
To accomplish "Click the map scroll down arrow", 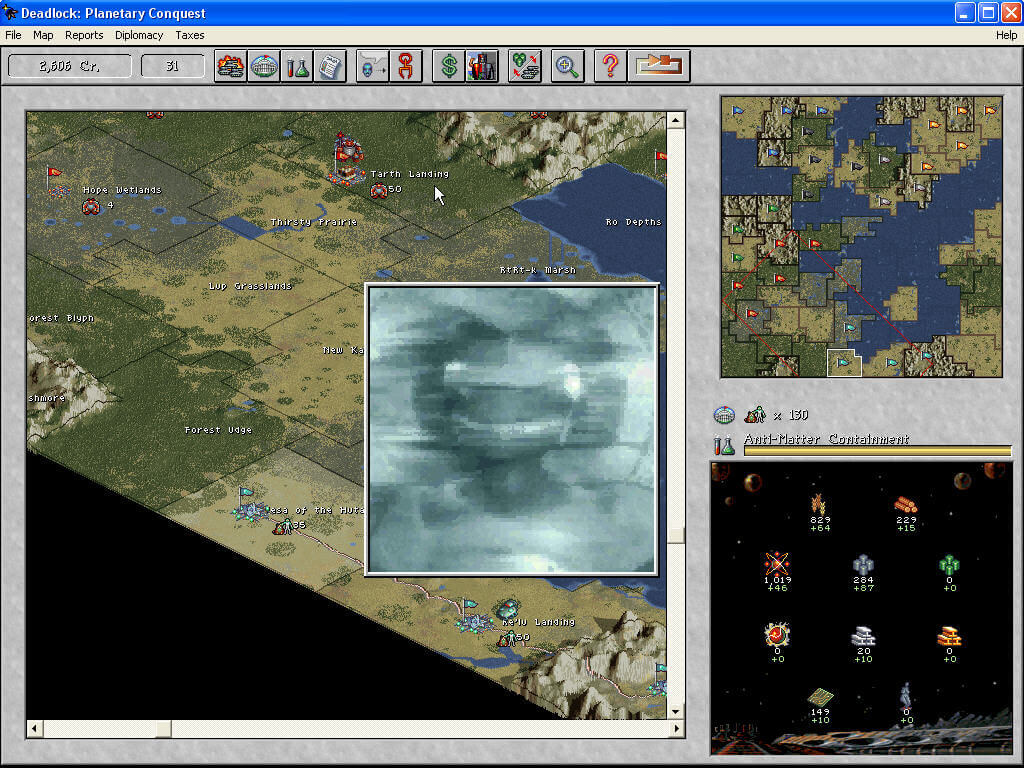I will click(x=676, y=711).
